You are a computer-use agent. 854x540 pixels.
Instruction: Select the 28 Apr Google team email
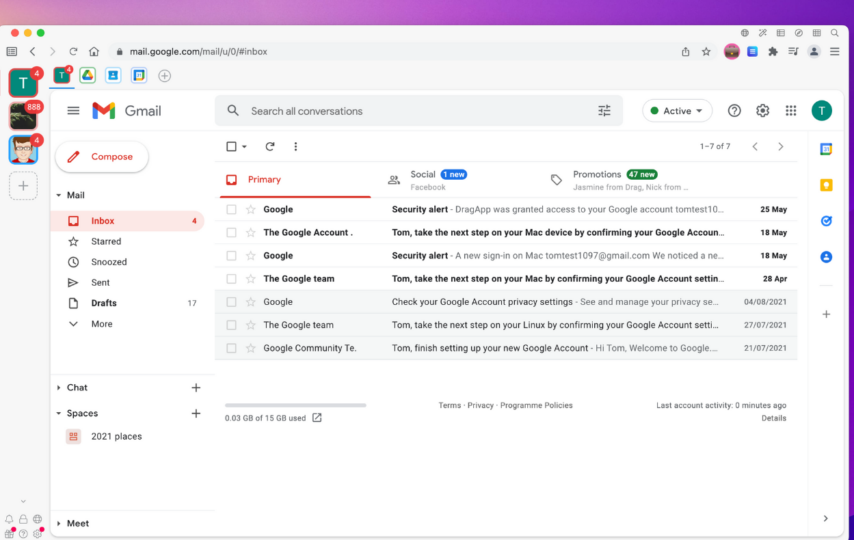pyautogui.click(x=231, y=278)
